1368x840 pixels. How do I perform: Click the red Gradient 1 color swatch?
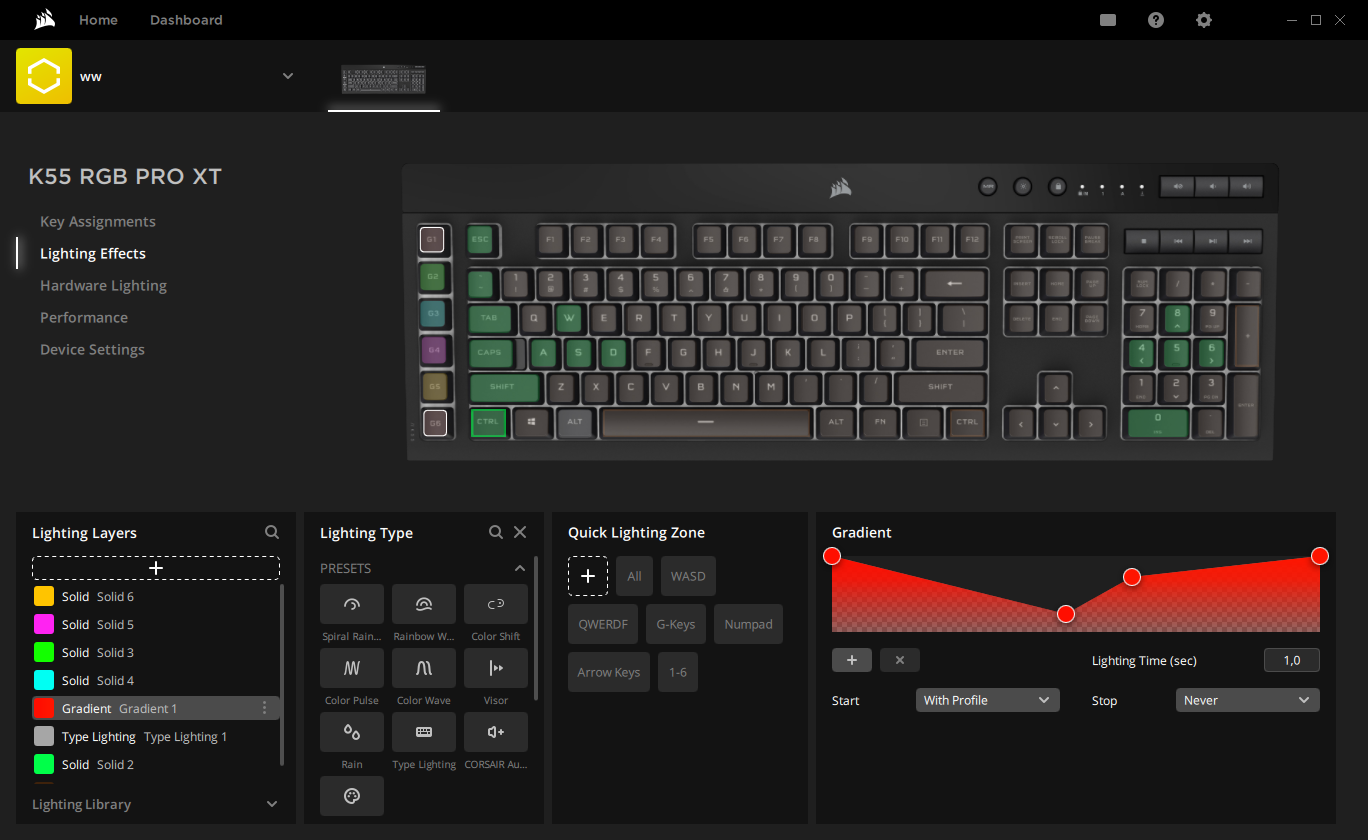(44, 708)
